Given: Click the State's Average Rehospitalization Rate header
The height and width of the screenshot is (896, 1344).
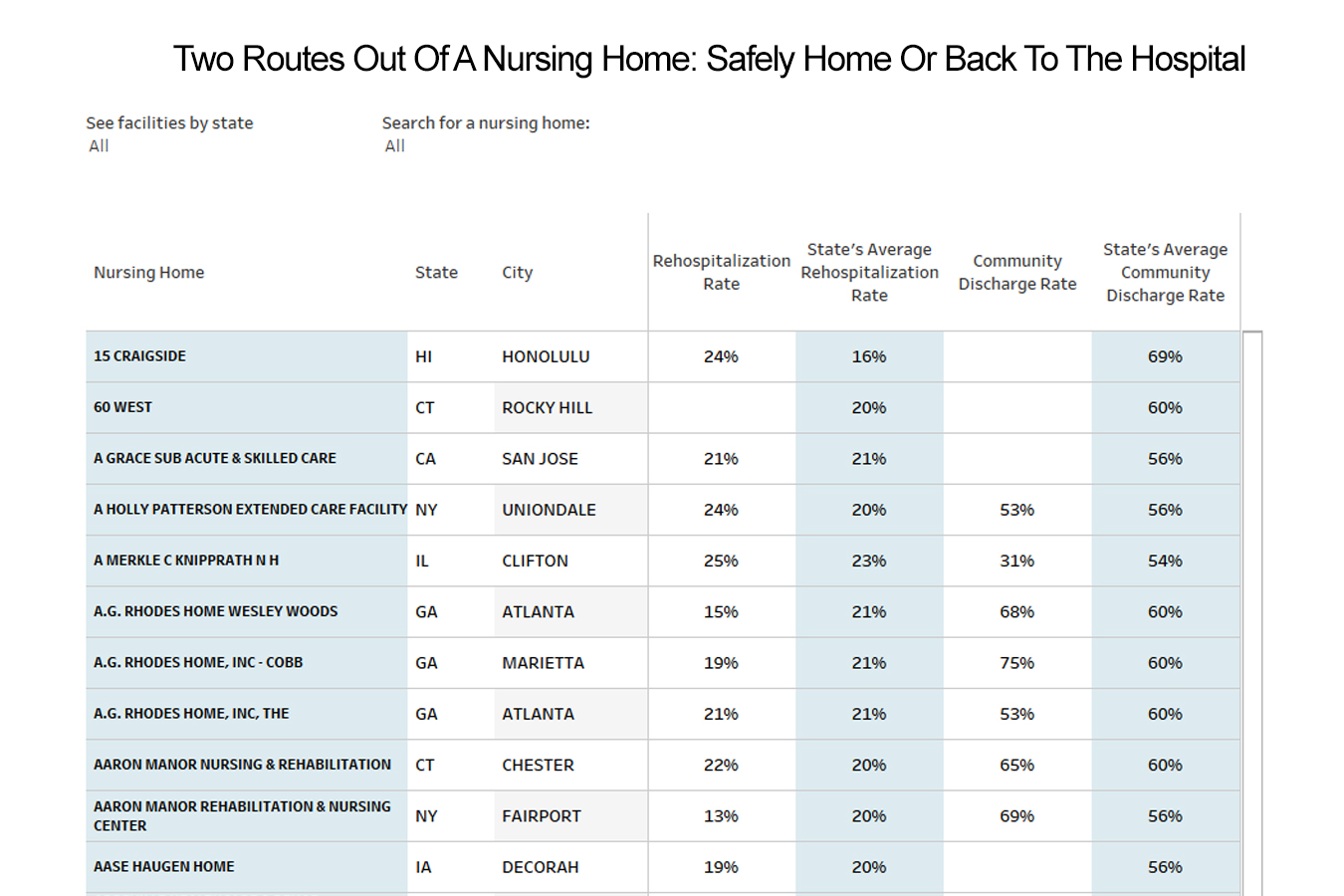Looking at the screenshot, I should pos(869,272).
